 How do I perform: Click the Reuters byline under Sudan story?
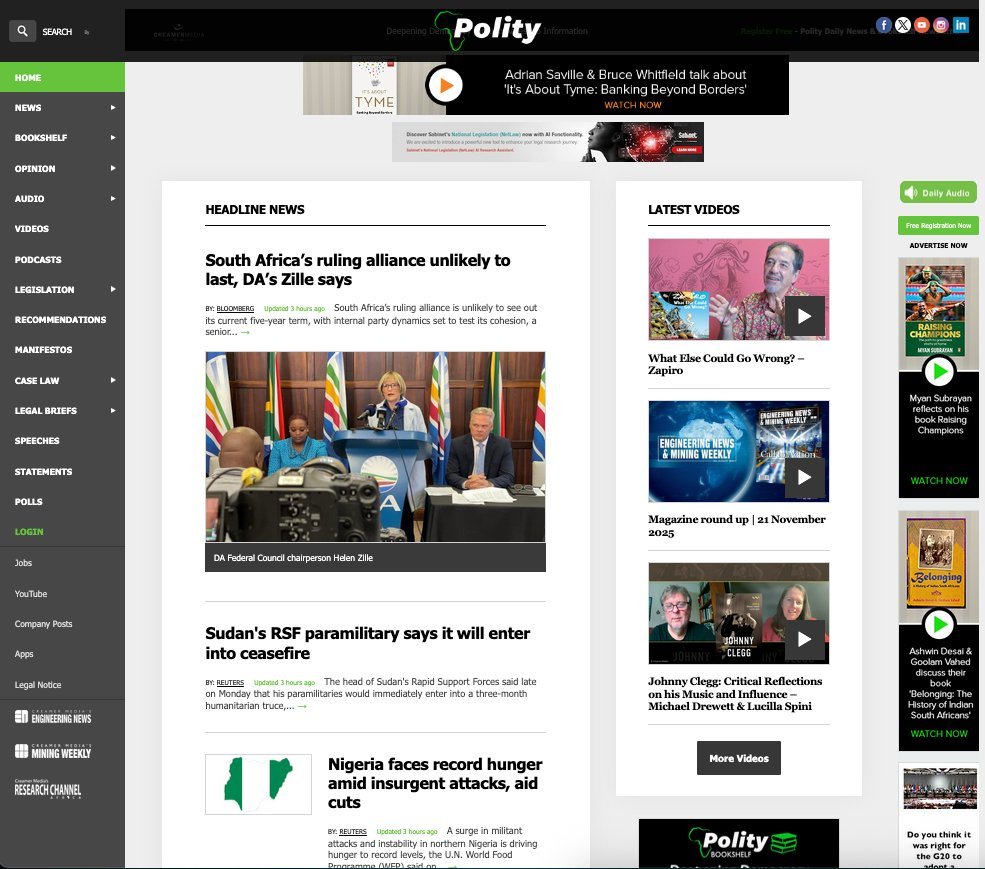pos(230,682)
